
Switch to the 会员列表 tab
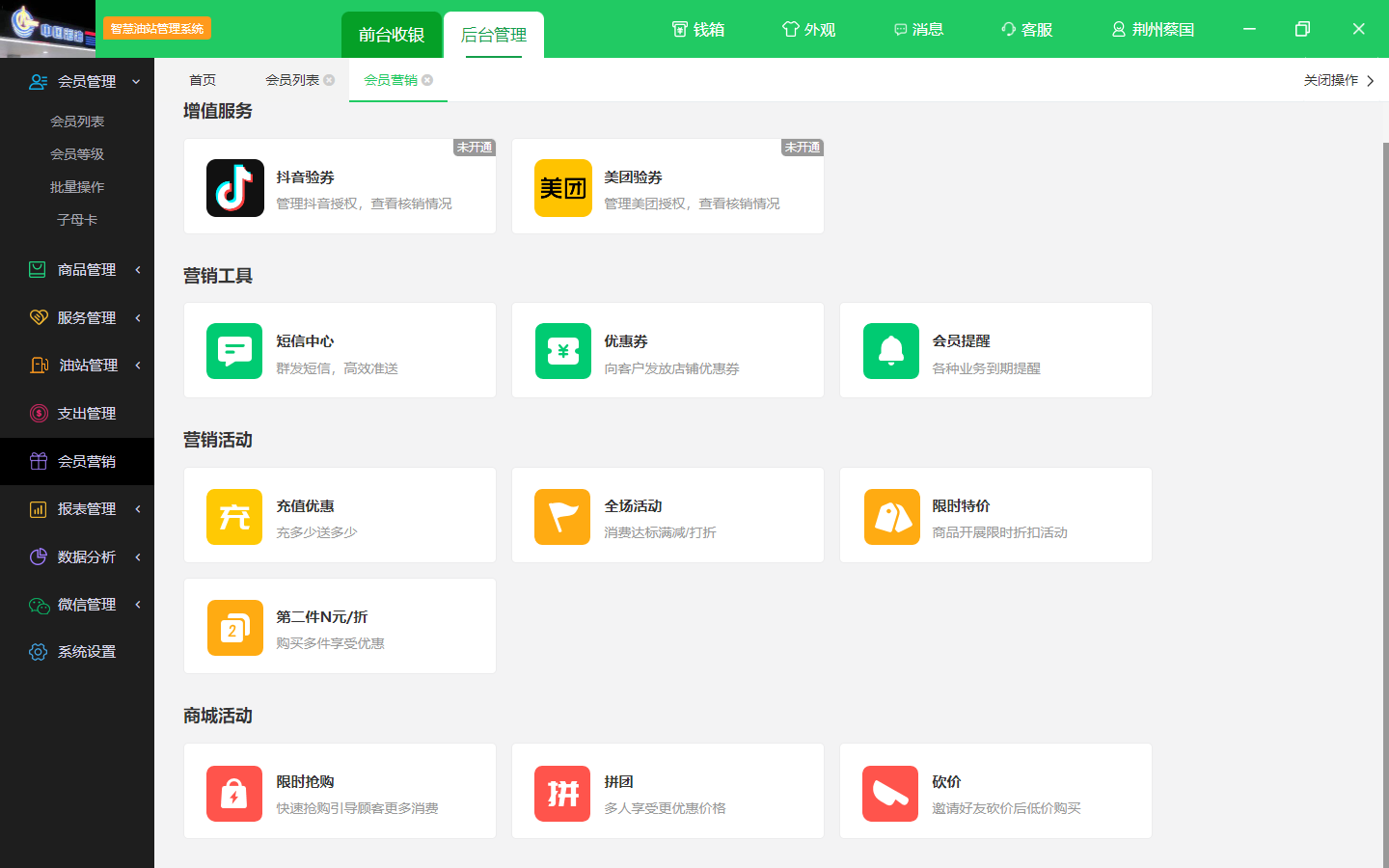coord(292,80)
